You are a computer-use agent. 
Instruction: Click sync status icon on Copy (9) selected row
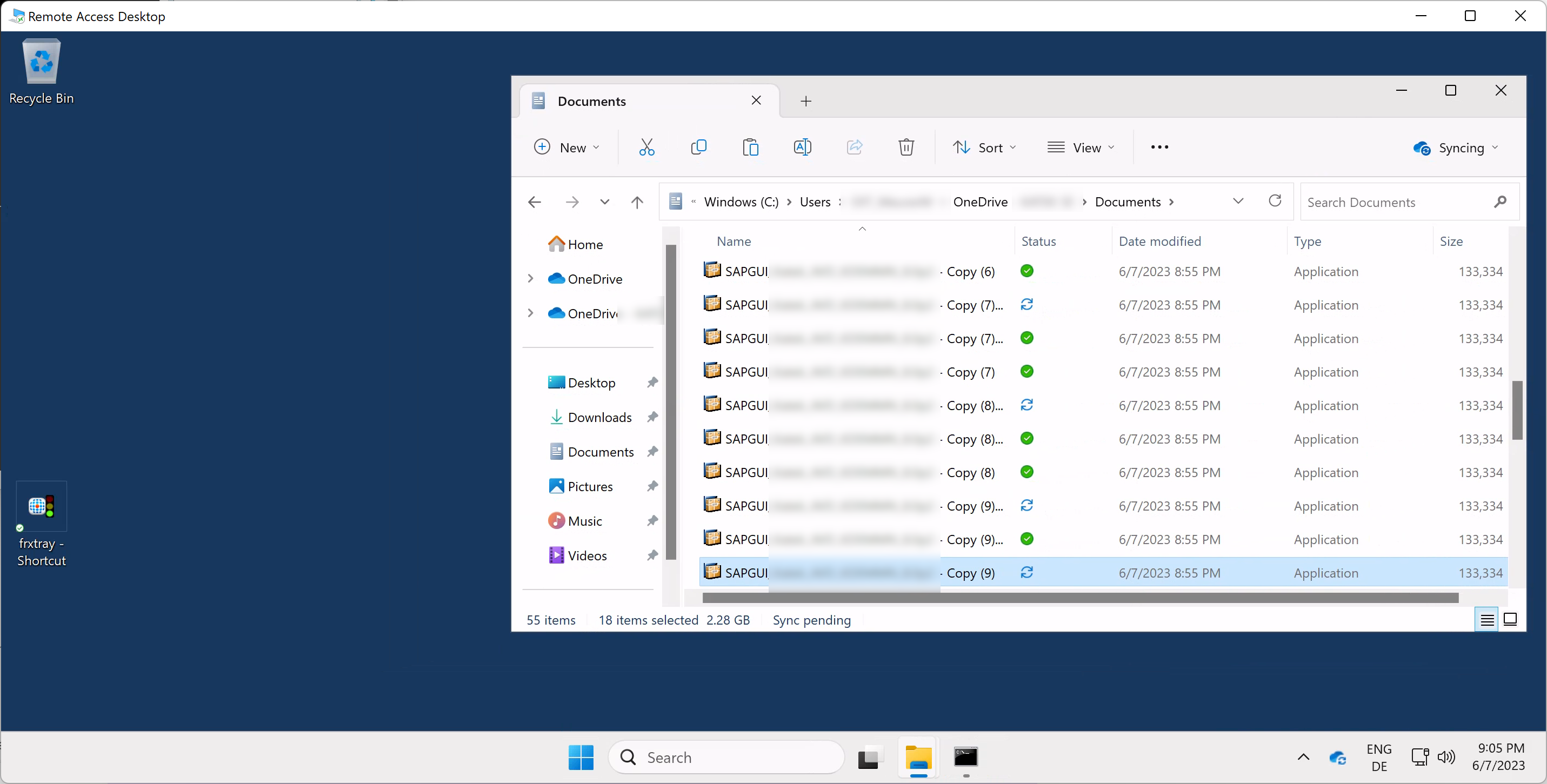pyautogui.click(x=1027, y=573)
